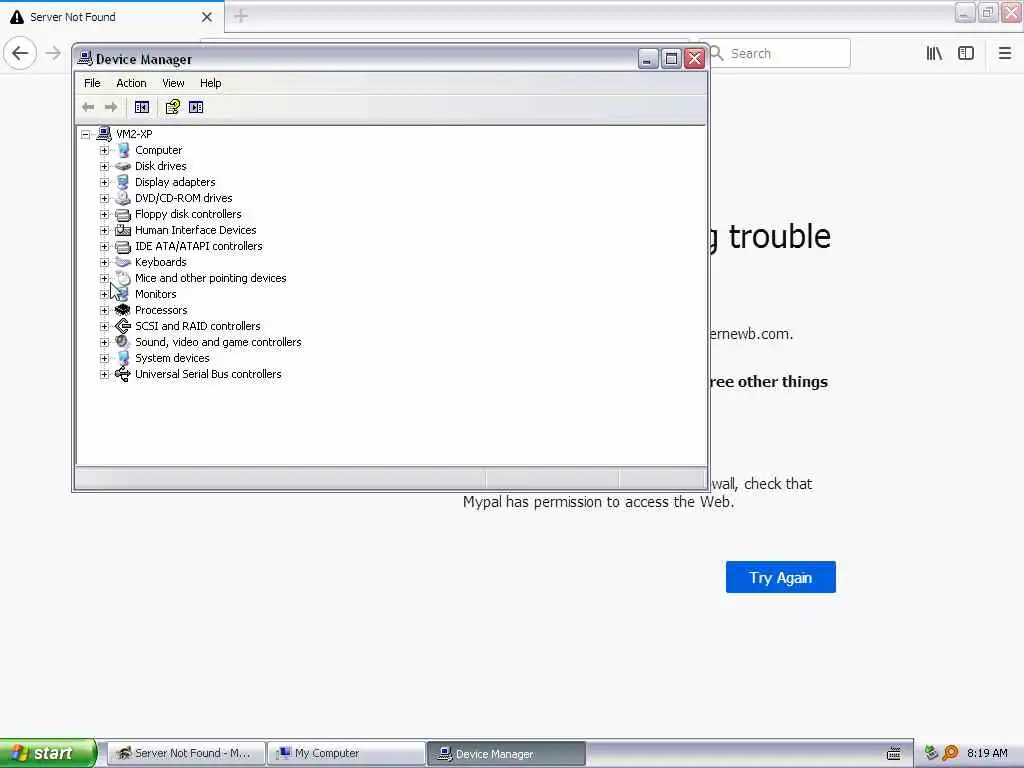
Task: Go back in the browser
Action: click(x=20, y=53)
